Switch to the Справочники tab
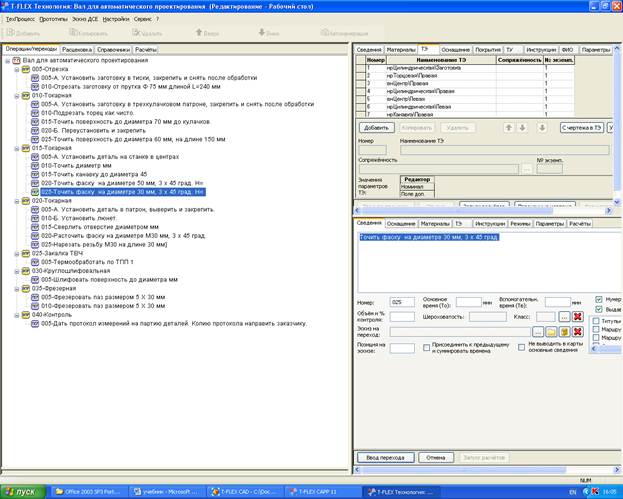 pos(114,50)
